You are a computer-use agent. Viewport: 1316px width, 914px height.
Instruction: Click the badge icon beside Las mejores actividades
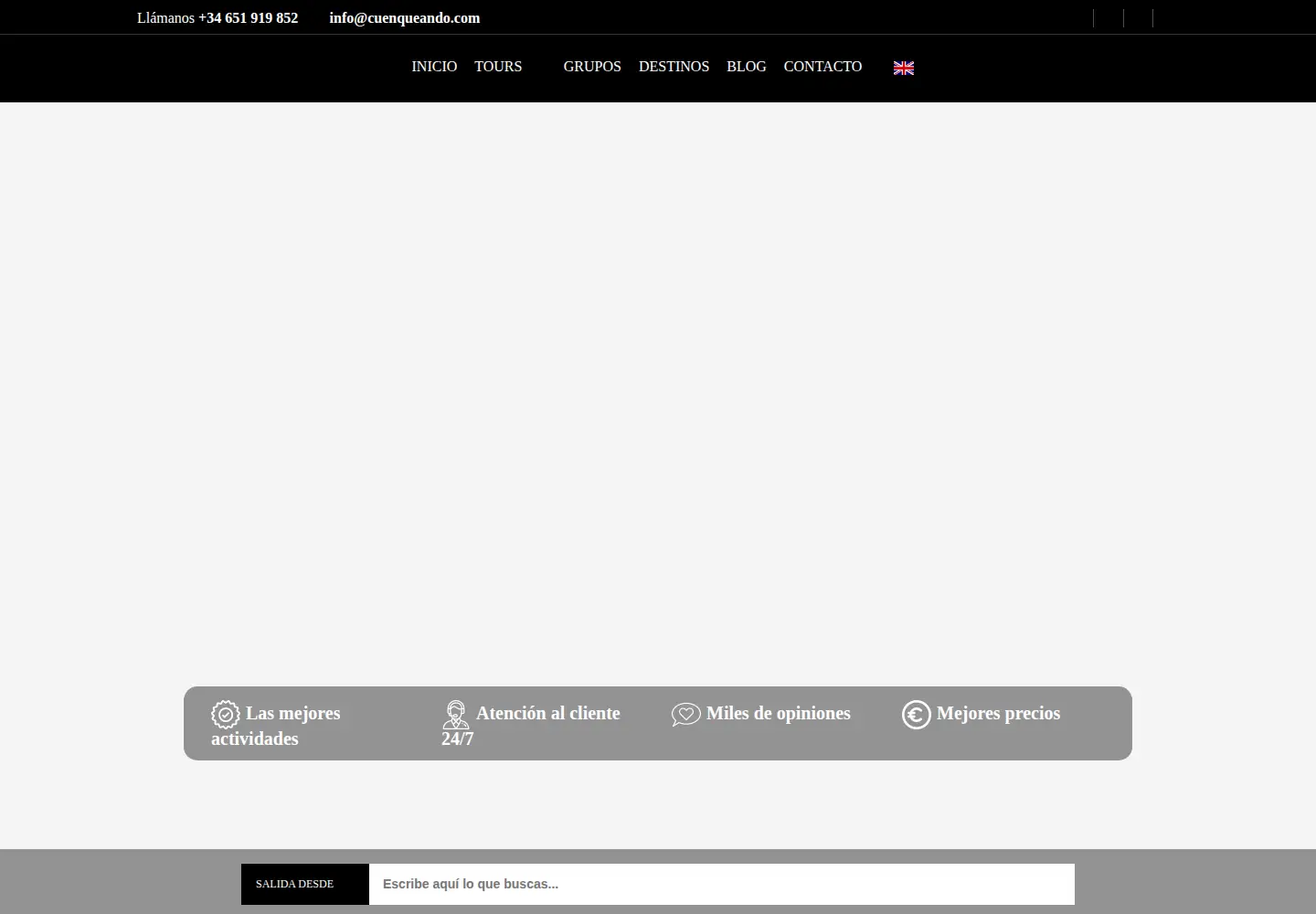pyautogui.click(x=226, y=715)
